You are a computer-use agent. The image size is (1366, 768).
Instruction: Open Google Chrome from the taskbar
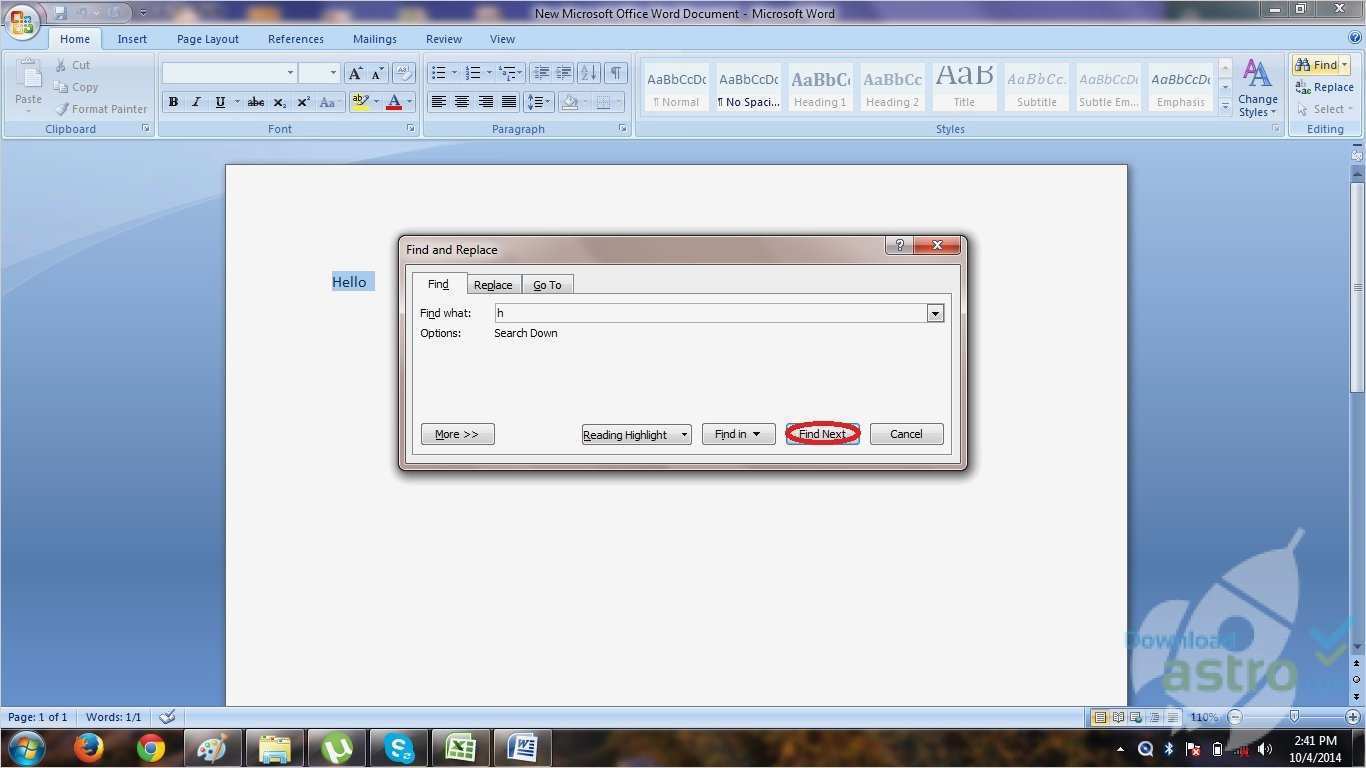(151, 747)
